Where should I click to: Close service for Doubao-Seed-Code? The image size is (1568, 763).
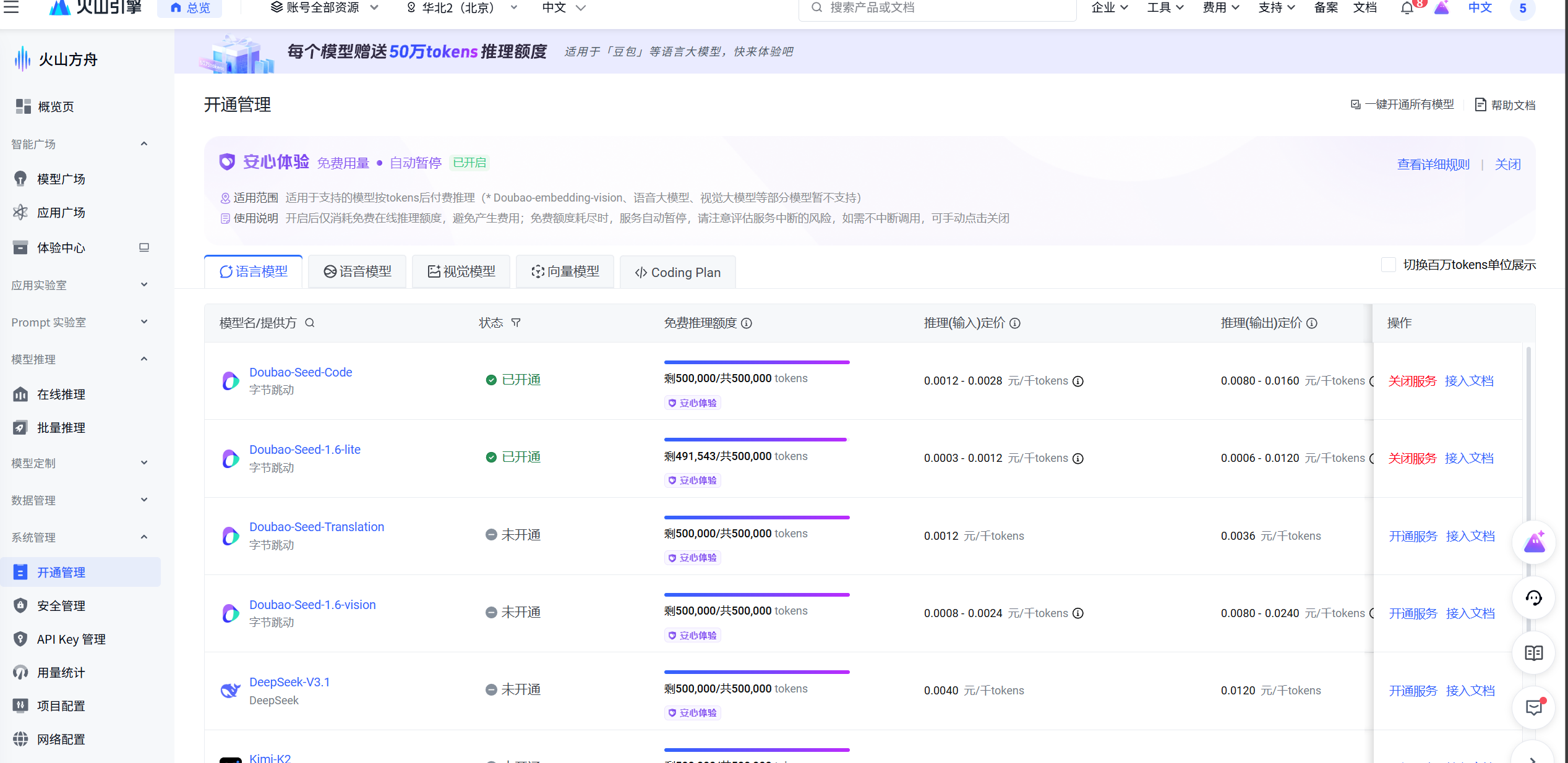1412,381
